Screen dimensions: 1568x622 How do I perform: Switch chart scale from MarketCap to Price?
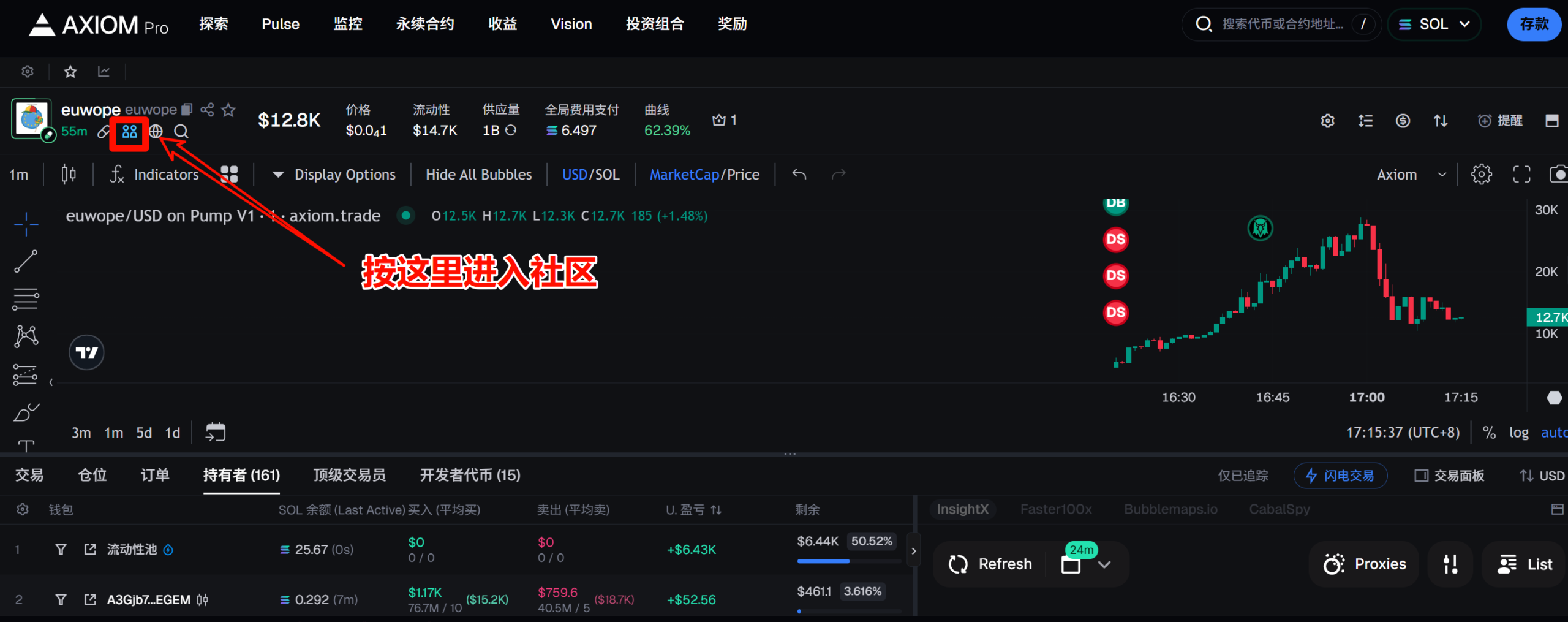(743, 174)
